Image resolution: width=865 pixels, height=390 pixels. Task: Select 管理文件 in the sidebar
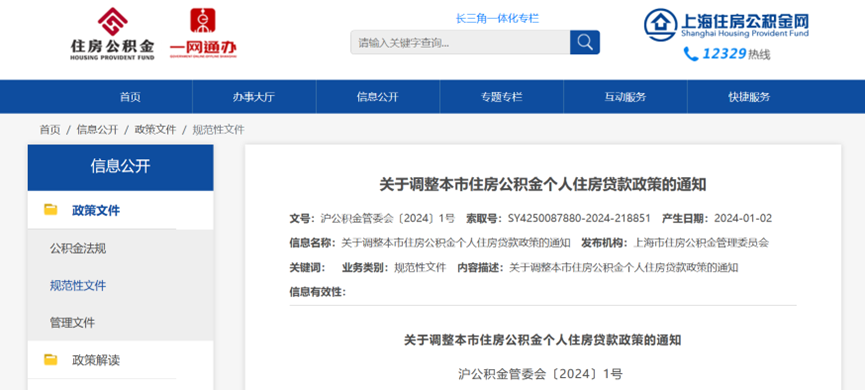tap(72, 323)
